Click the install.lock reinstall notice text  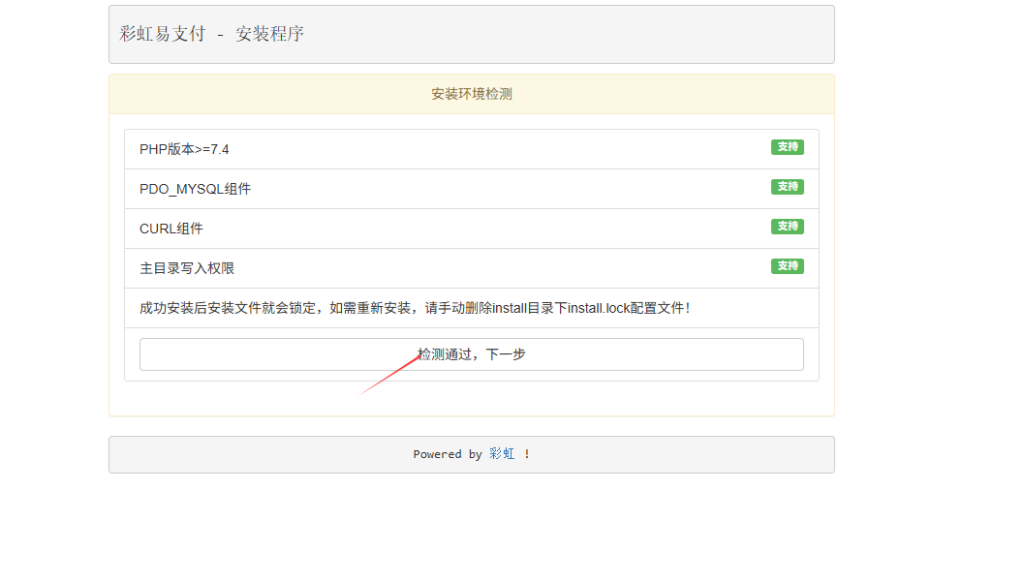click(x=414, y=308)
